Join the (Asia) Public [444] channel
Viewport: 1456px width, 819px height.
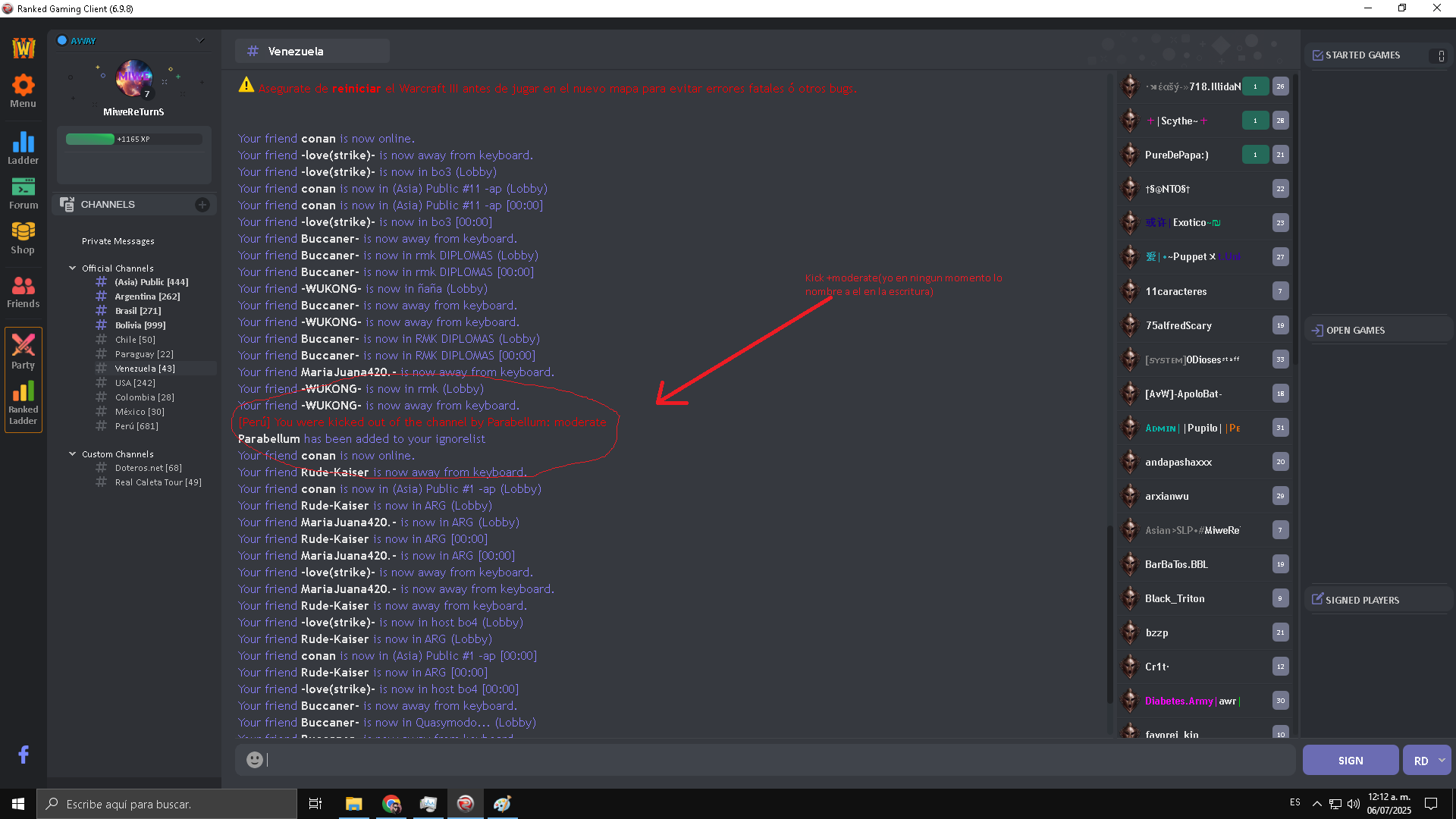tap(152, 281)
